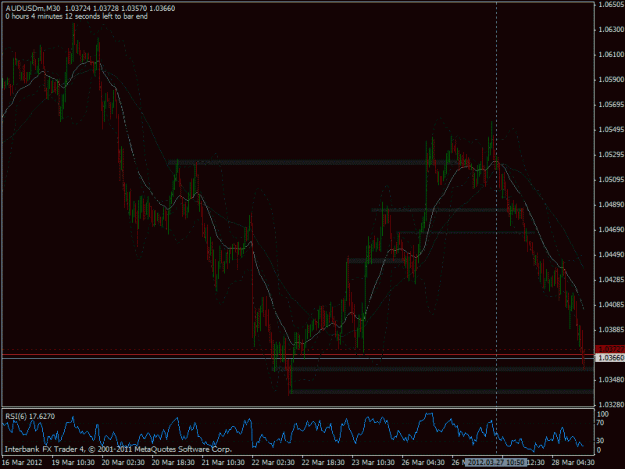This screenshot has width=625, height=469.
Task: Click the 19 Mar 10:30 time label
Action: click(73, 463)
